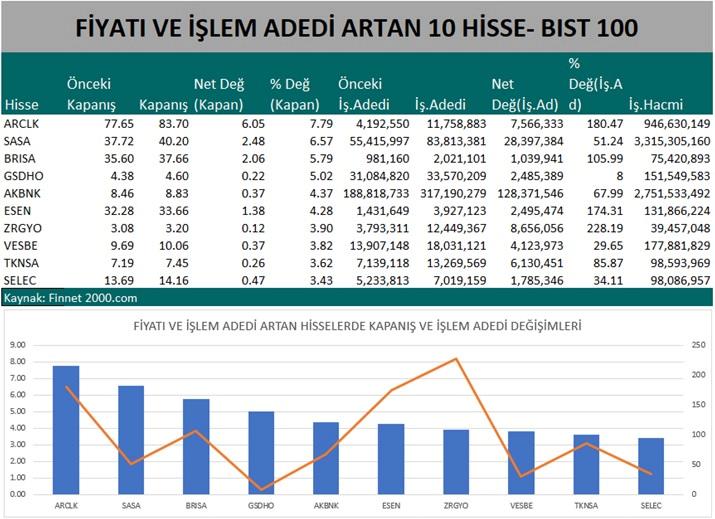715x519 pixels.
Task: Select the BRISA blue bar in chart
Action: coord(196,446)
